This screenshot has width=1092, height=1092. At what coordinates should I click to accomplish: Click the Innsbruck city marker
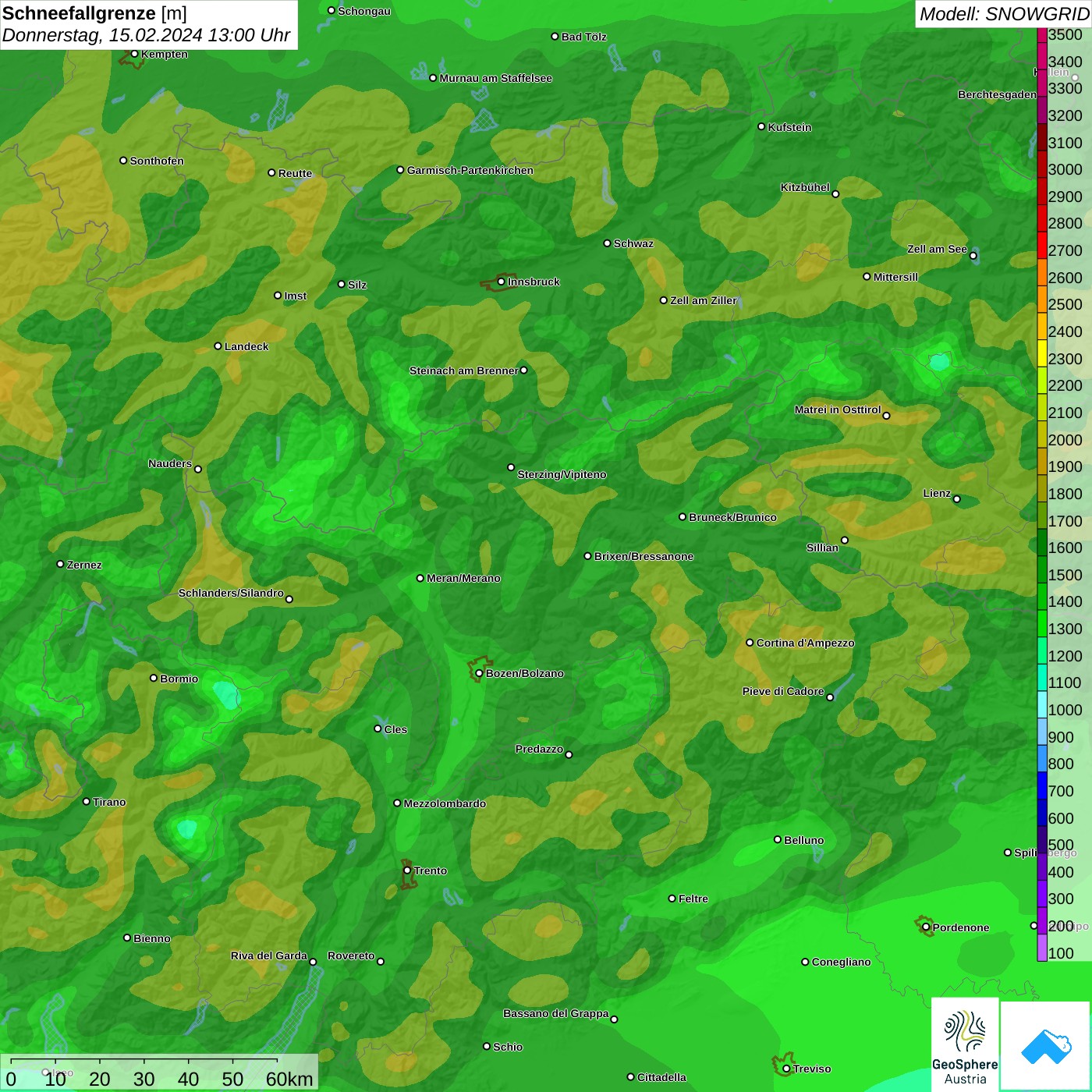coord(501,282)
